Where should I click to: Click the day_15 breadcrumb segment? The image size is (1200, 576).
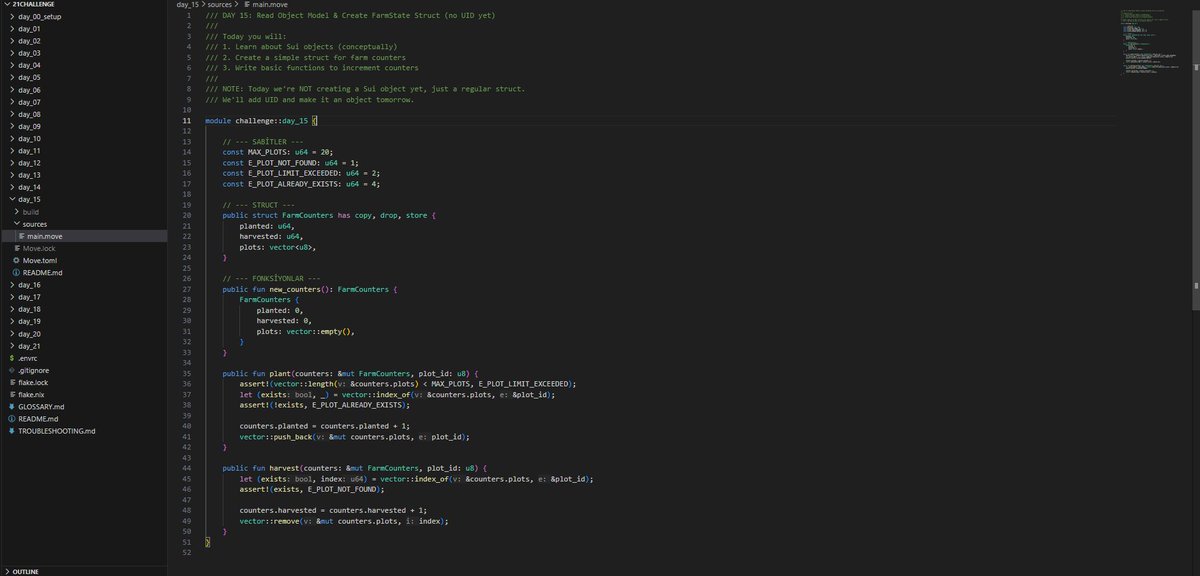pos(188,5)
